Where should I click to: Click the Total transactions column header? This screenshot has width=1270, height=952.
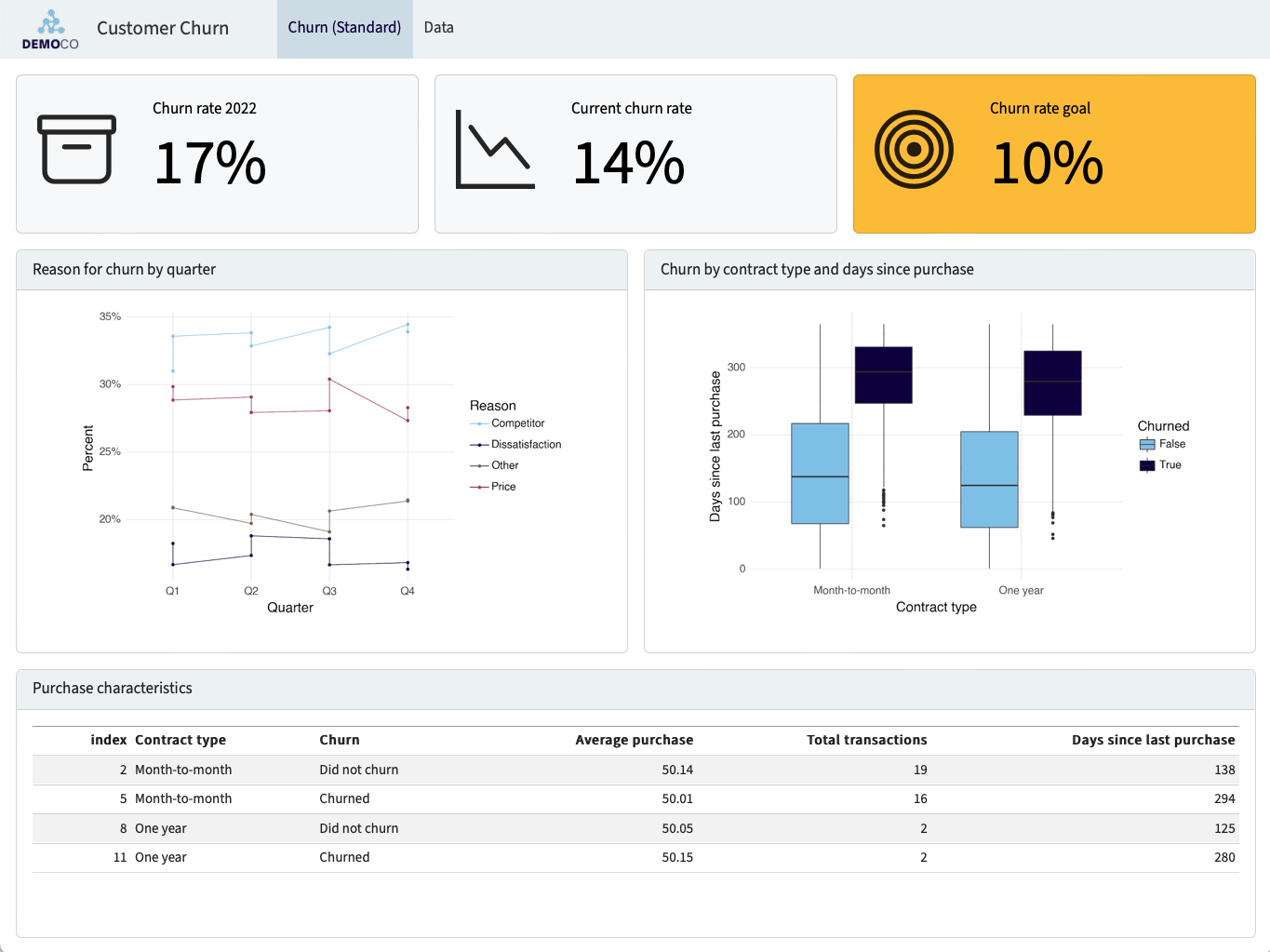click(x=866, y=740)
